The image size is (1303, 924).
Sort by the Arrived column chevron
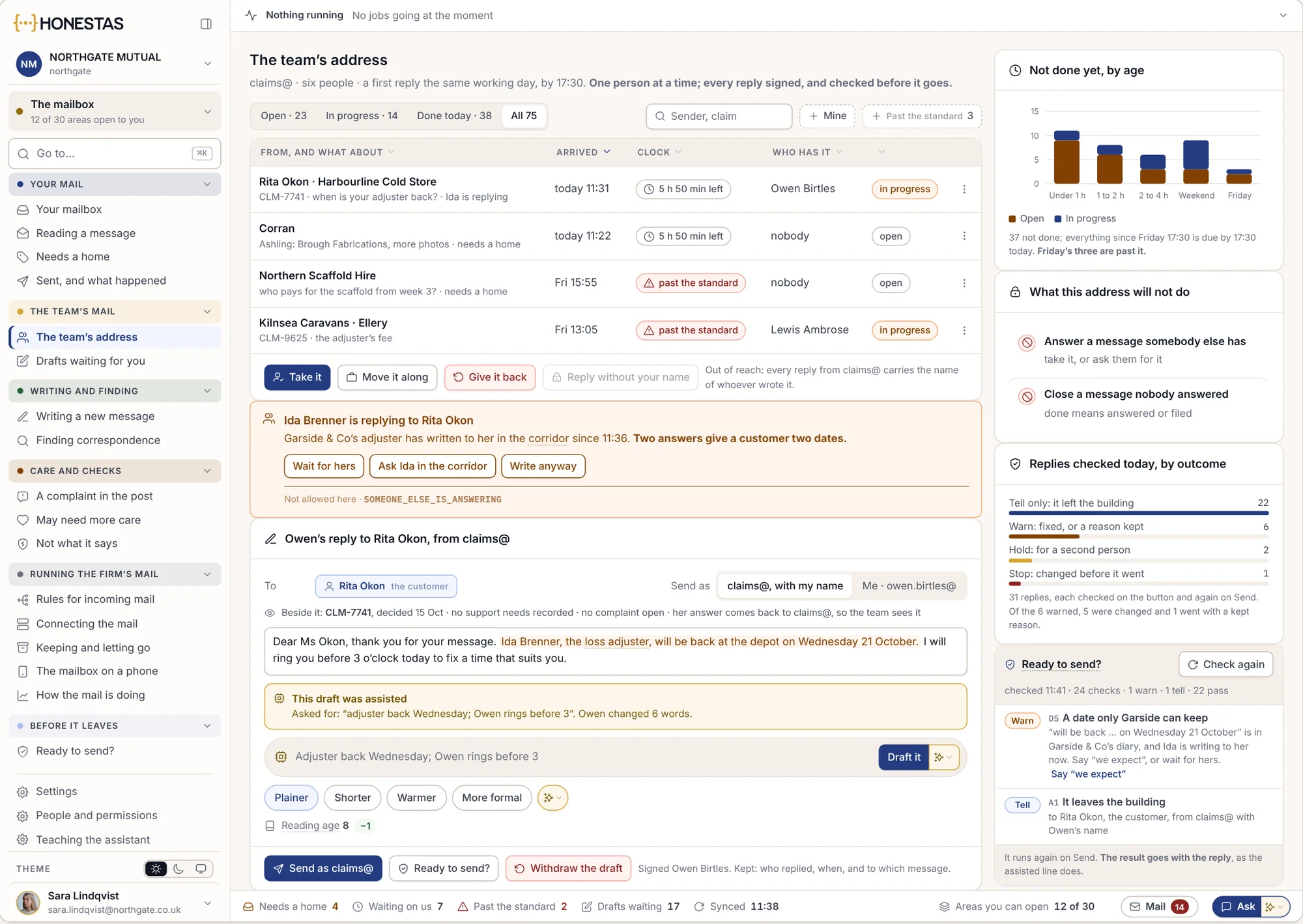point(607,152)
